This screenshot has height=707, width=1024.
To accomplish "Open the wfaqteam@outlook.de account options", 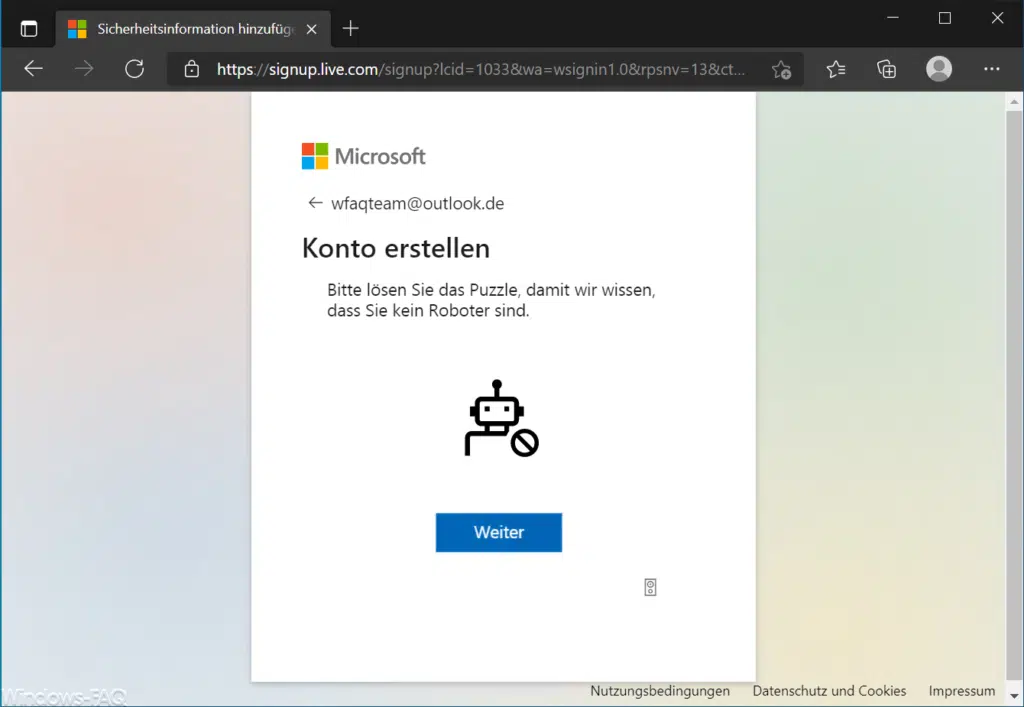I will point(416,203).
